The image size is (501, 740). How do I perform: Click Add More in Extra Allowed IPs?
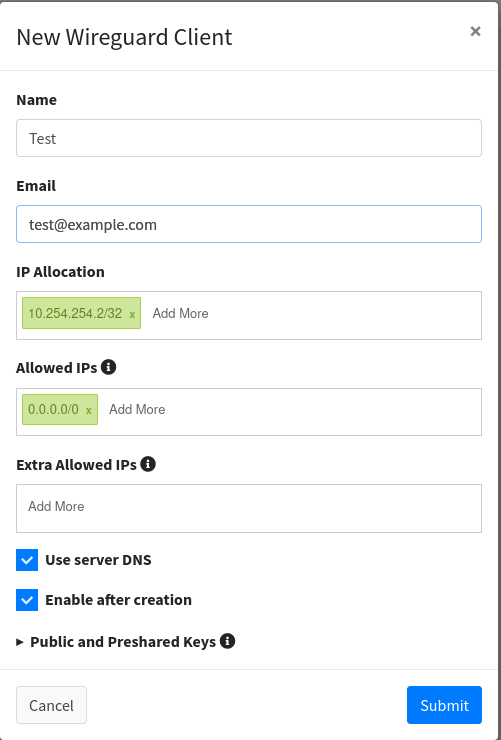pos(56,506)
